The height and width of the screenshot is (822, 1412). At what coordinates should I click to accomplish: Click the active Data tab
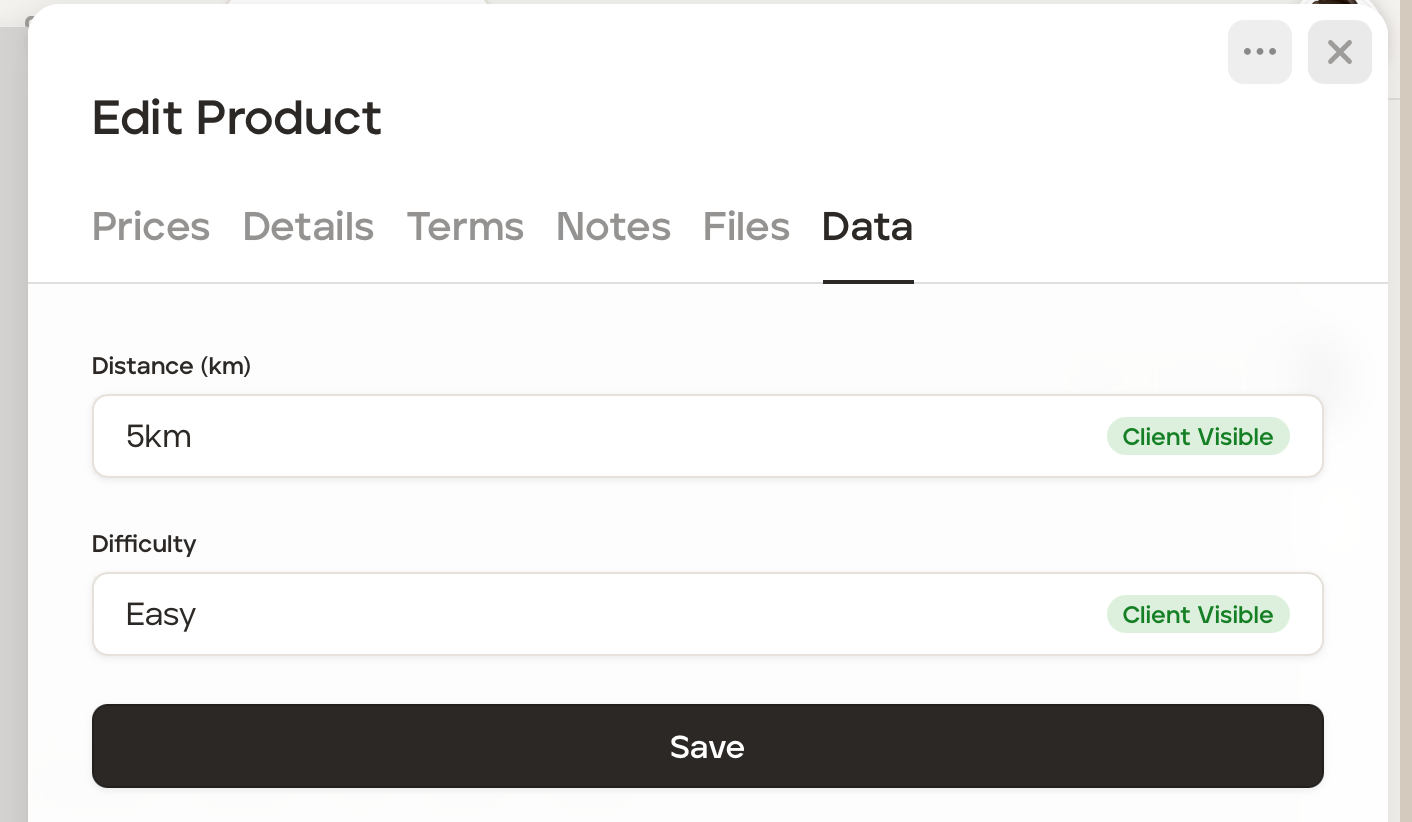point(867,227)
